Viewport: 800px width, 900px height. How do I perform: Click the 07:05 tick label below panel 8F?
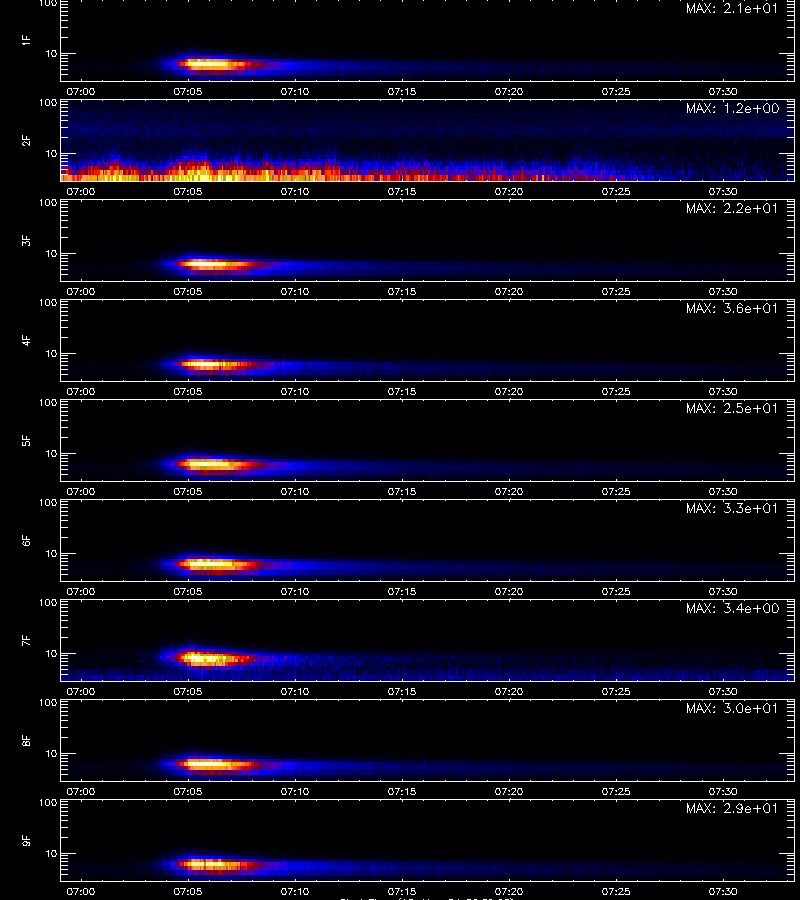coord(188,791)
